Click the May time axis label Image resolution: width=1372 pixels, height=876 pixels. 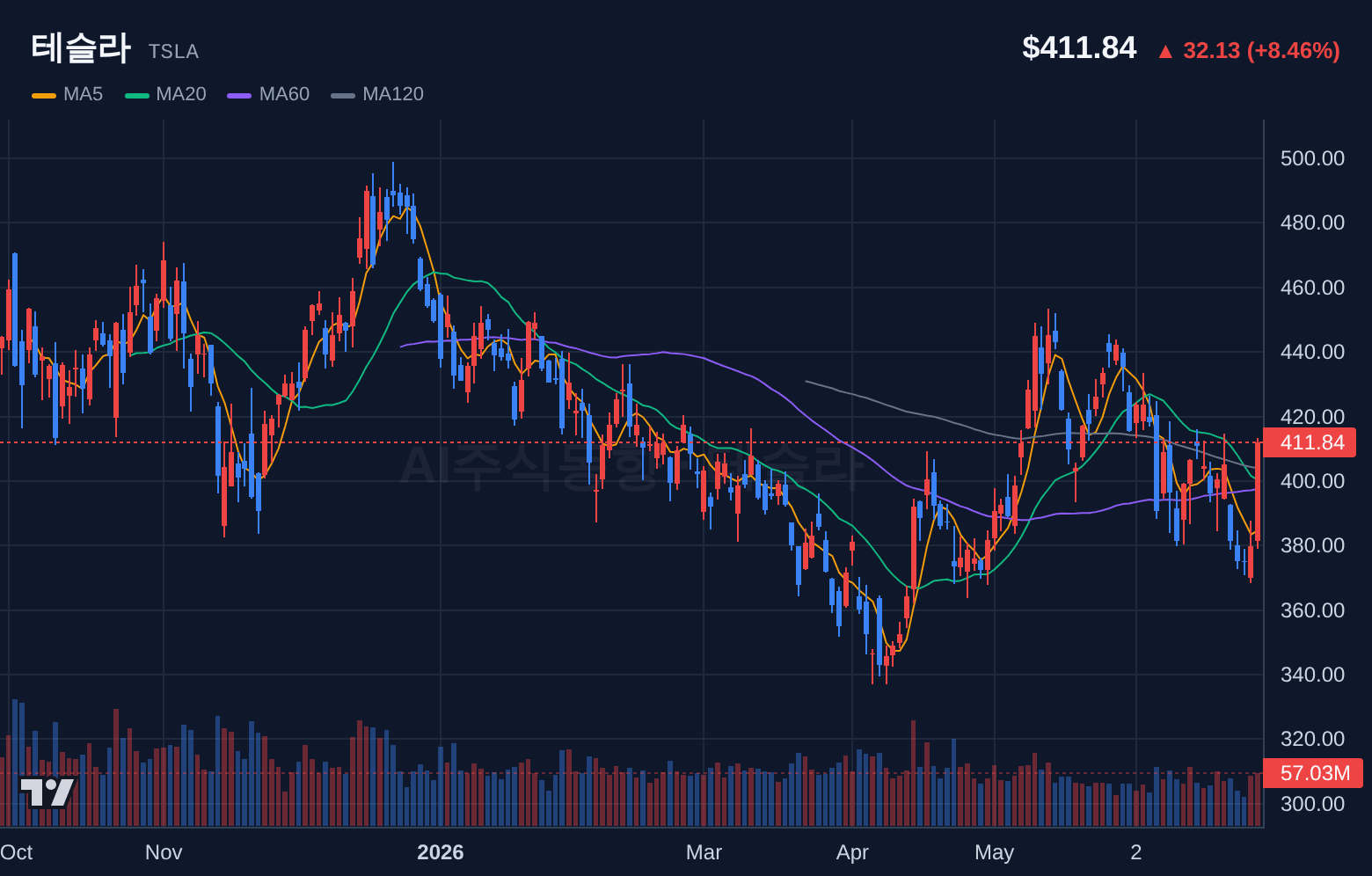[995, 852]
